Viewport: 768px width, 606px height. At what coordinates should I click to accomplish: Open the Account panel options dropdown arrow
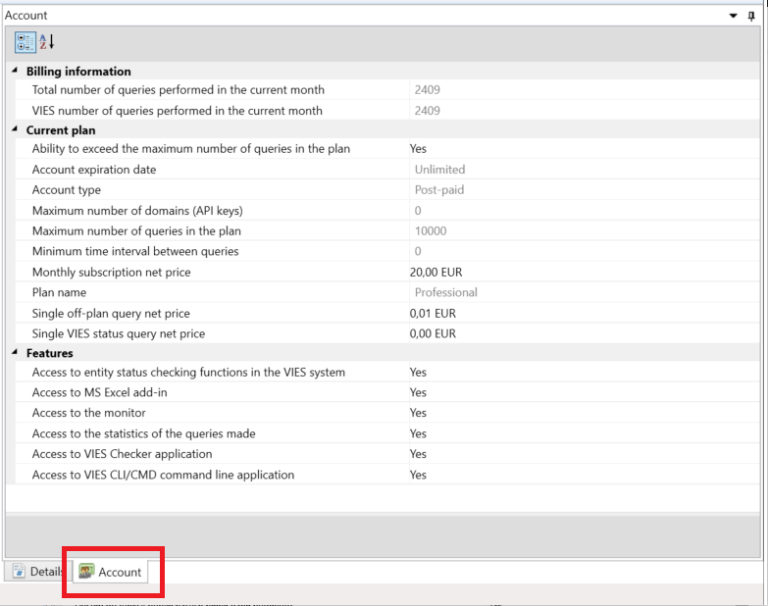click(734, 16)
